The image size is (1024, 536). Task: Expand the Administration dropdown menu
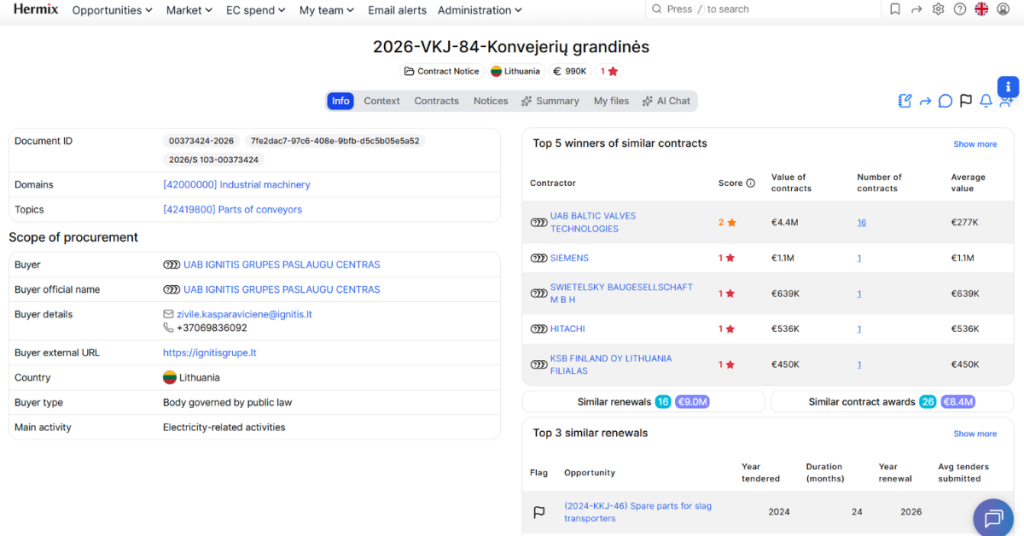(x=479, y=10)
